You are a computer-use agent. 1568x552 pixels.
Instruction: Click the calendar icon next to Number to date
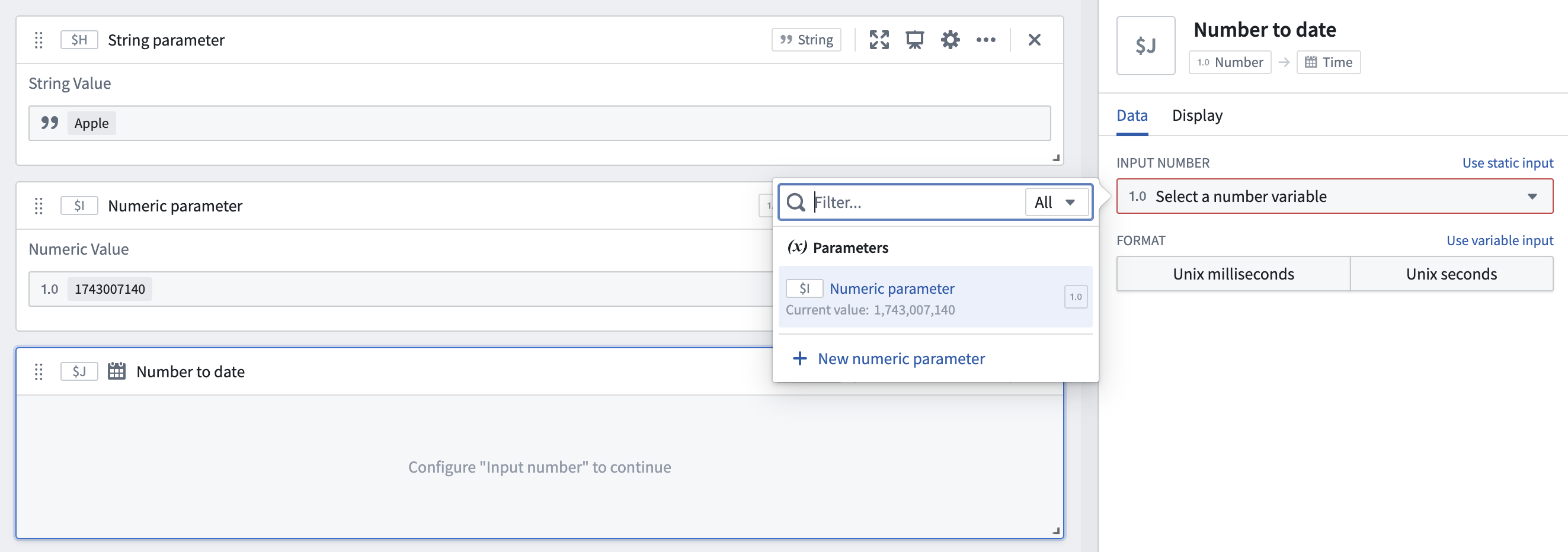(x=116, y=371)
